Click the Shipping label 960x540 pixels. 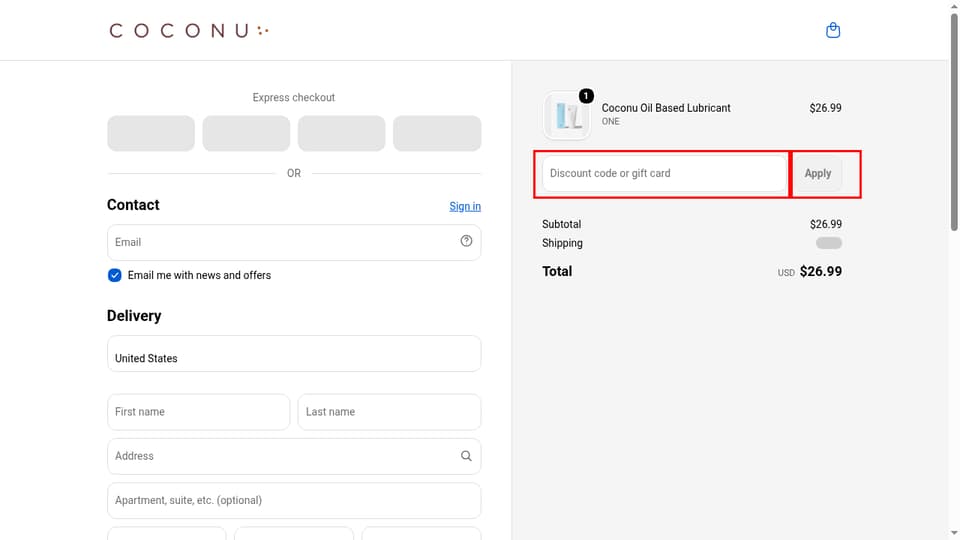coord(562,243)
